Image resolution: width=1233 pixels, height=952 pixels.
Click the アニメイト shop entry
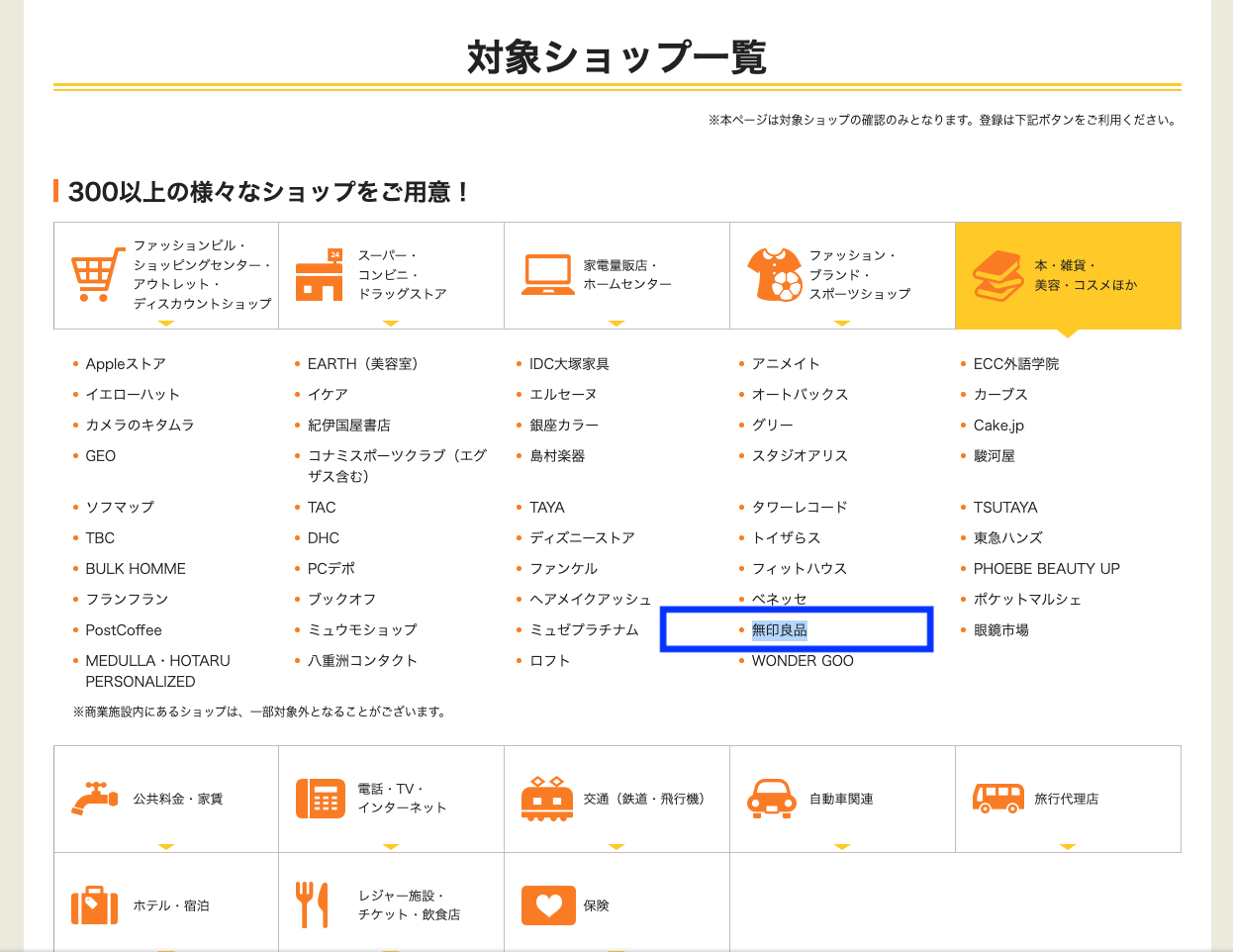(786, 364)
